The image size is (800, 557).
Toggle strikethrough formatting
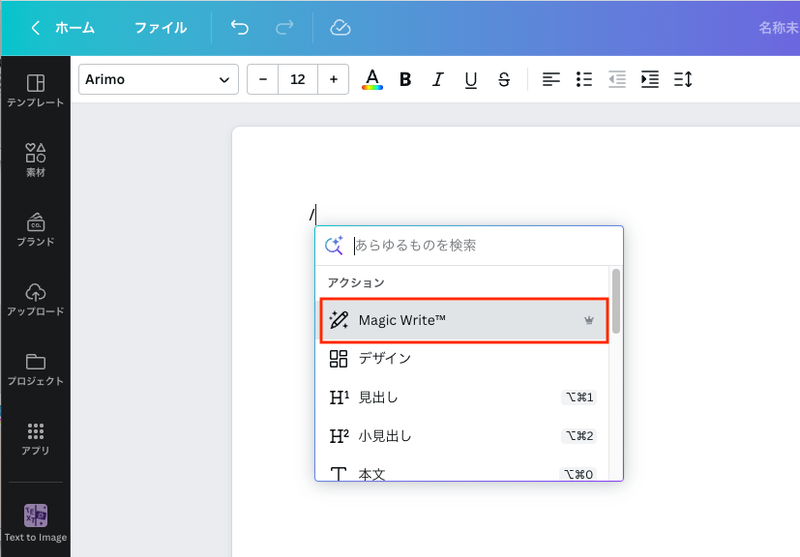(x=504, y=80)
